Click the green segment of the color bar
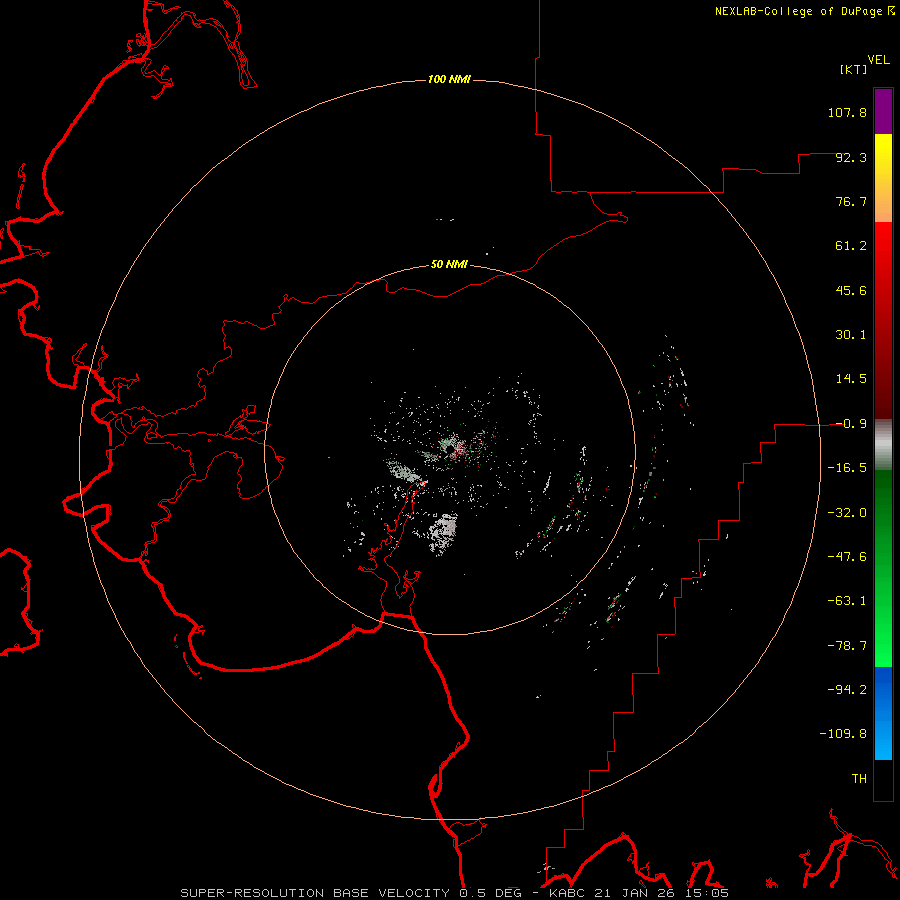900x900 pixels. pos(883,568)
